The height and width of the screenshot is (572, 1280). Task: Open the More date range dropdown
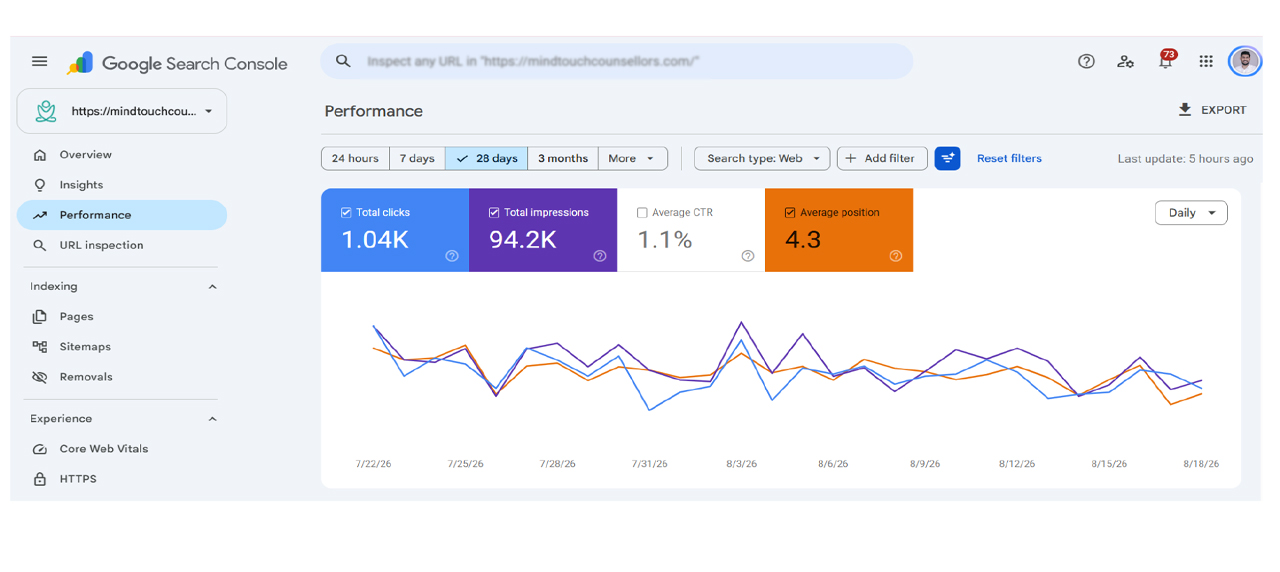pyautogui.click(x=632, y=158)
